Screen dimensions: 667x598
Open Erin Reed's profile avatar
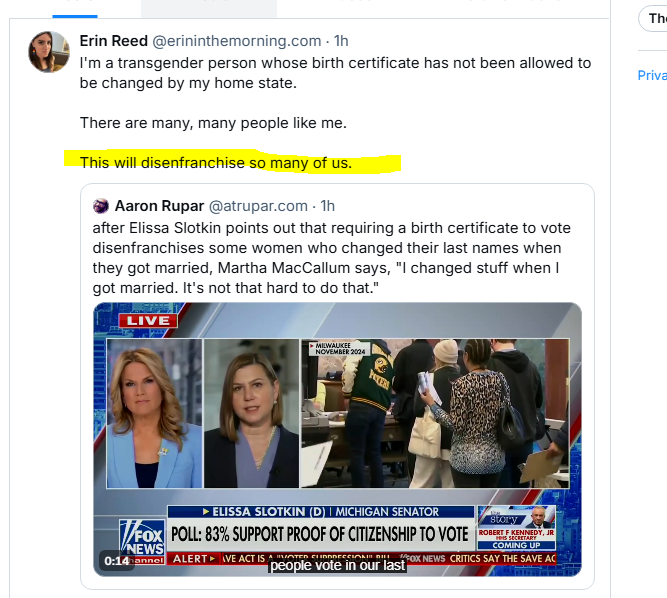click(x=49, y=52)
